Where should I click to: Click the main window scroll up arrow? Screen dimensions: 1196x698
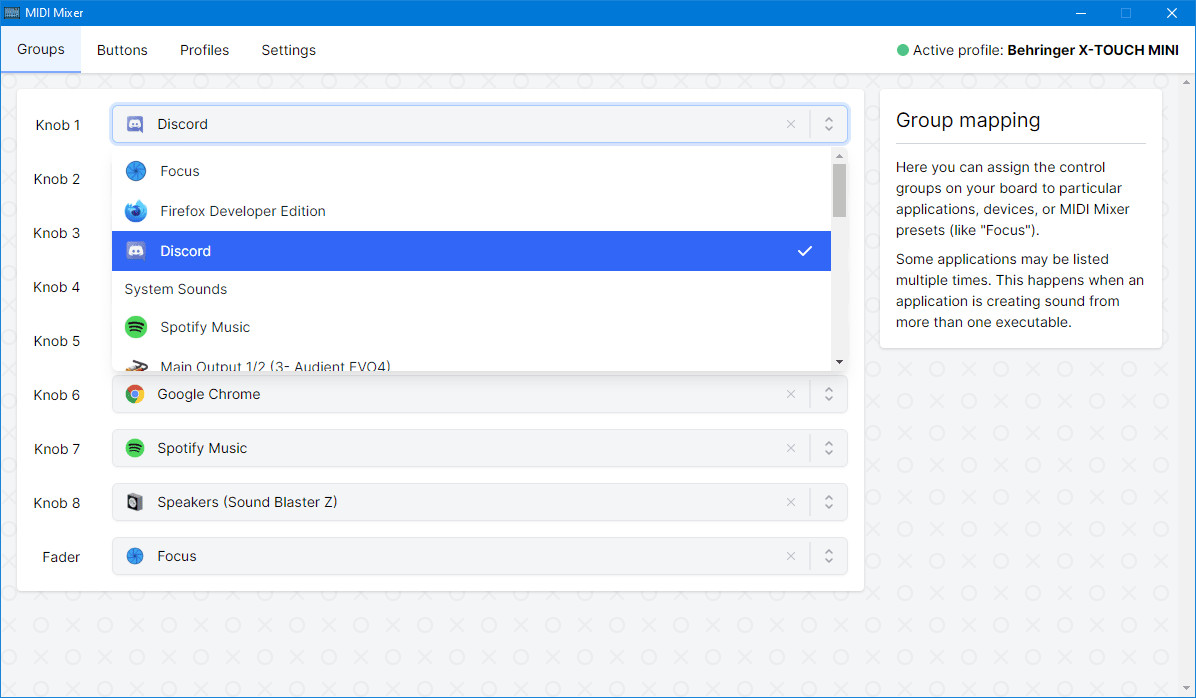coord(1187,82)
